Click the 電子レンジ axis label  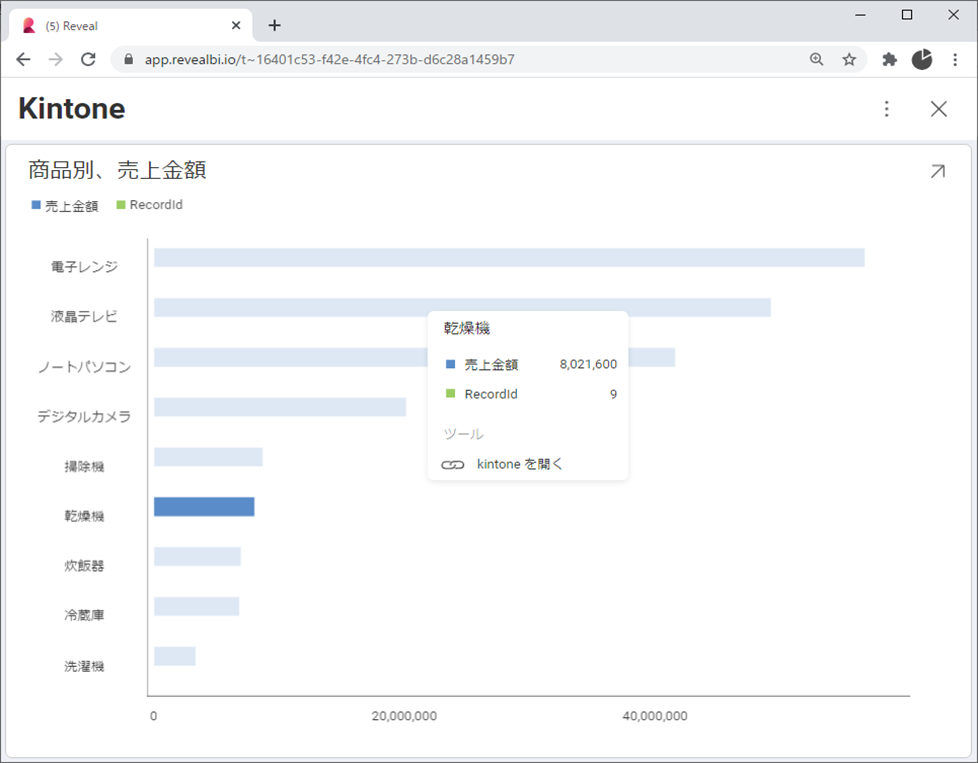click(x=84, y=267)
